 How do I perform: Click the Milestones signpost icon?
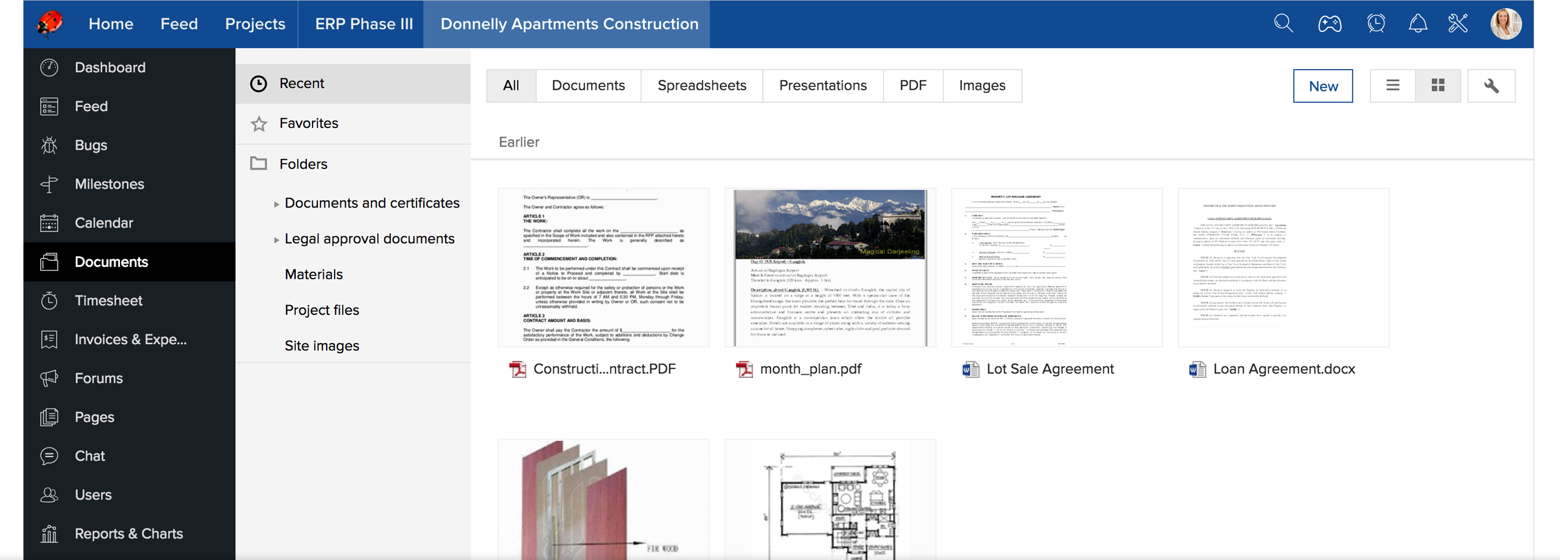(49, 184)
